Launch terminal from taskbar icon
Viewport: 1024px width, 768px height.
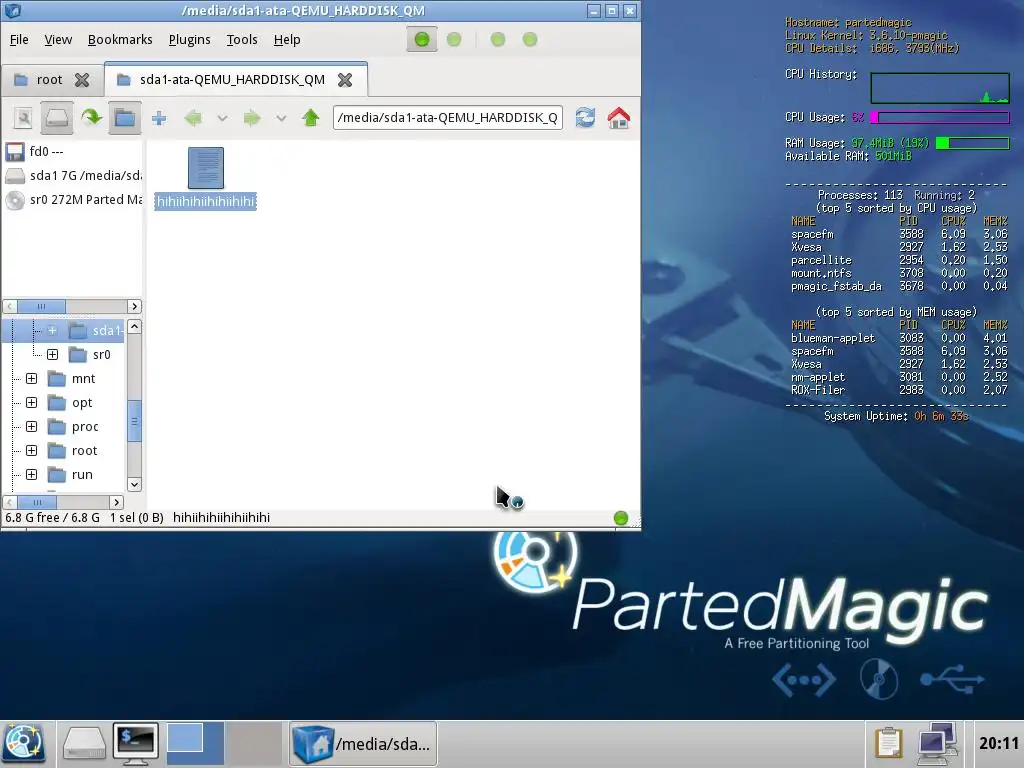pos(136,744)
